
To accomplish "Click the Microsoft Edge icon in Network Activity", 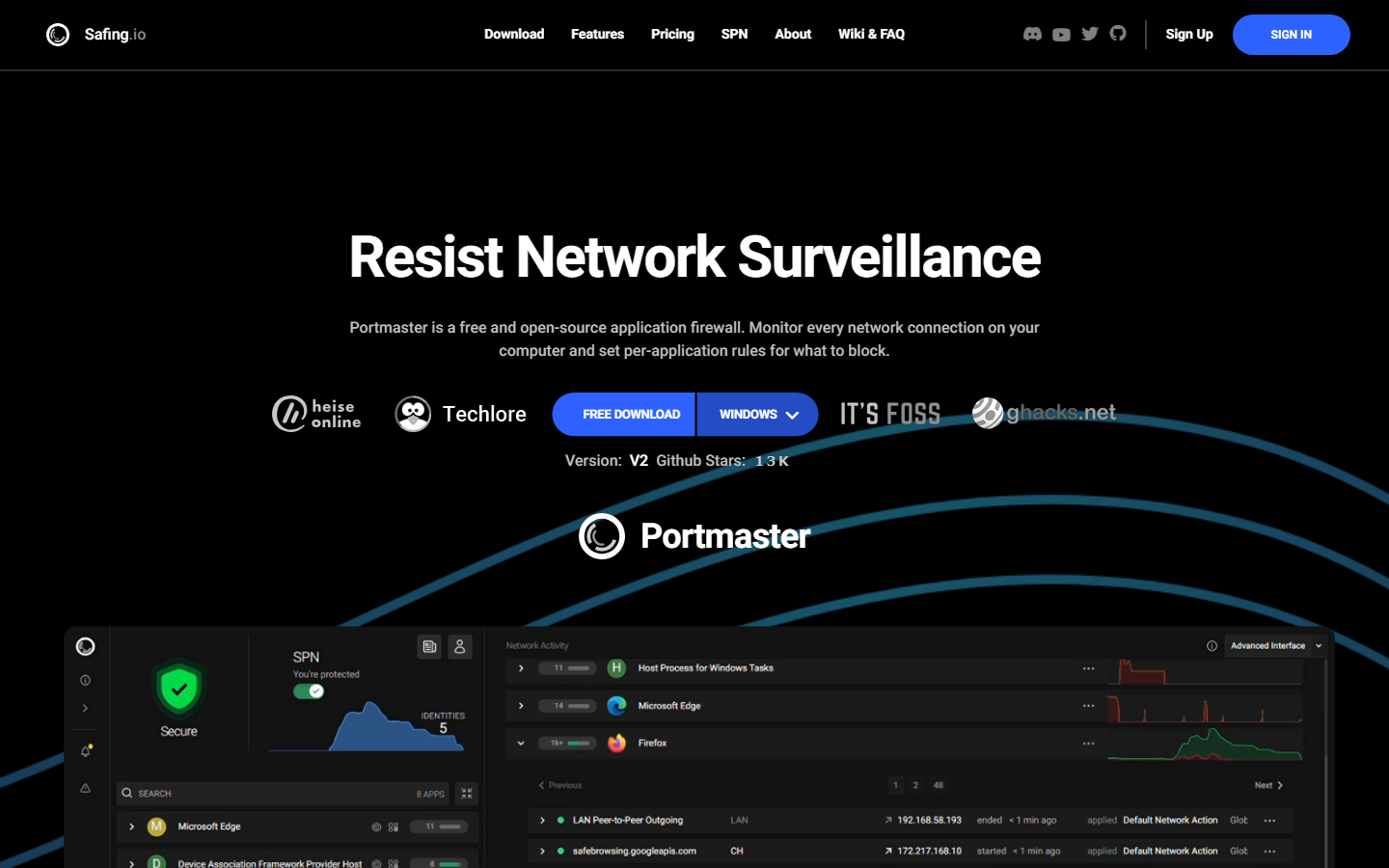I will click(x=617, y=706).
